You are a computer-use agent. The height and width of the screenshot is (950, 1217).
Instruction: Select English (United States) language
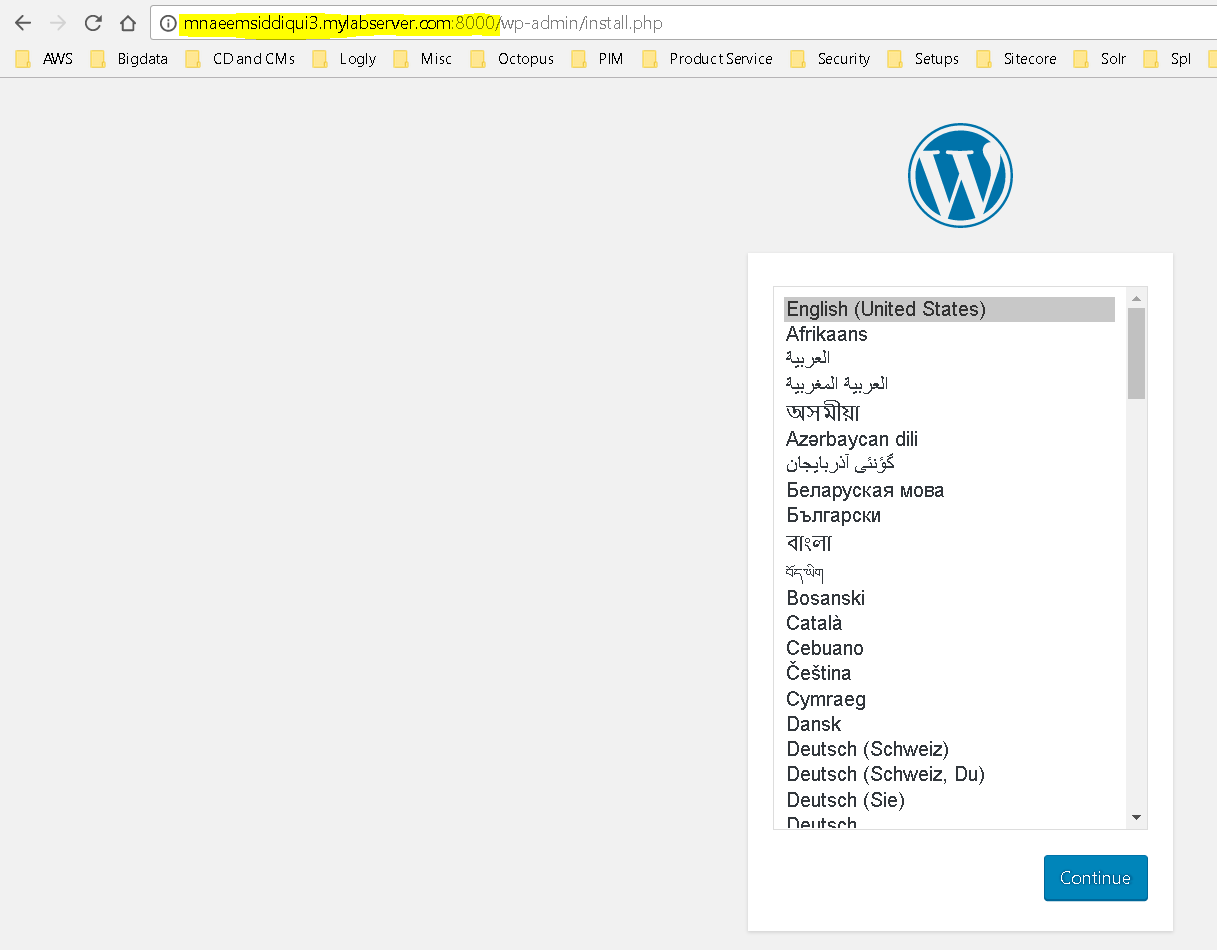[x=949, y=309]
